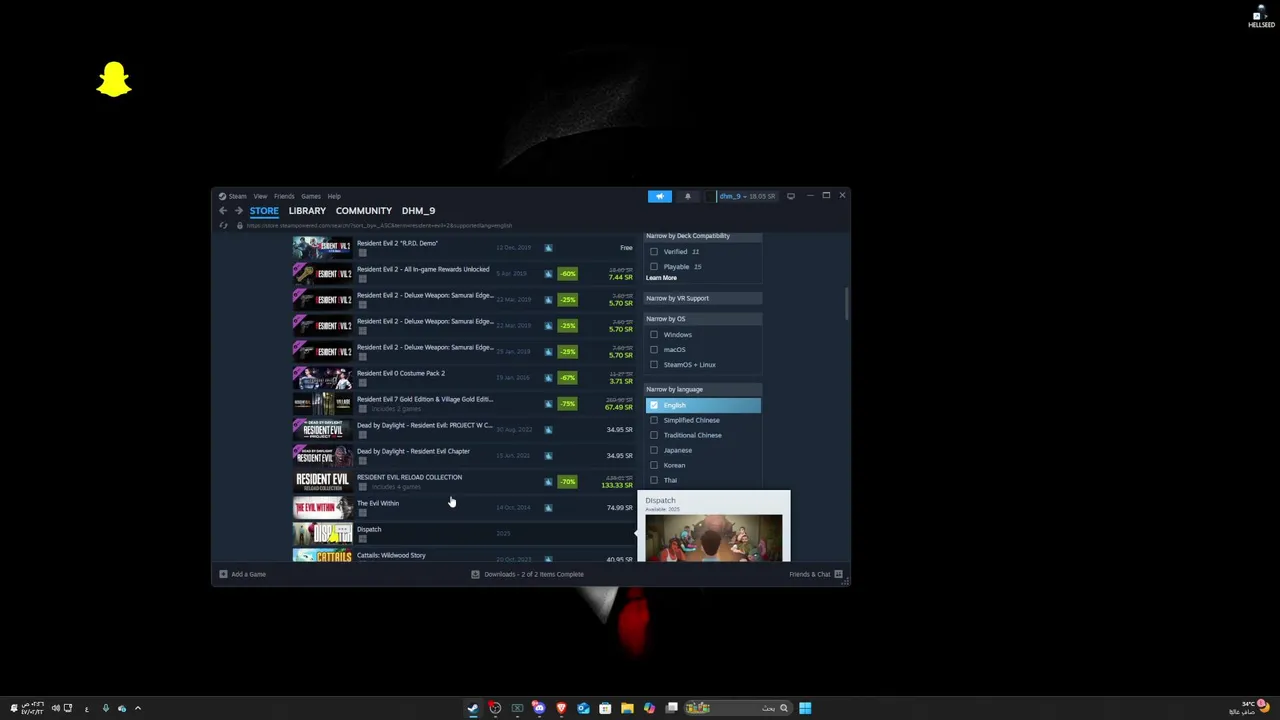Open File Explorer folder in taskbar
The image size is (1280, 720).
627,708
